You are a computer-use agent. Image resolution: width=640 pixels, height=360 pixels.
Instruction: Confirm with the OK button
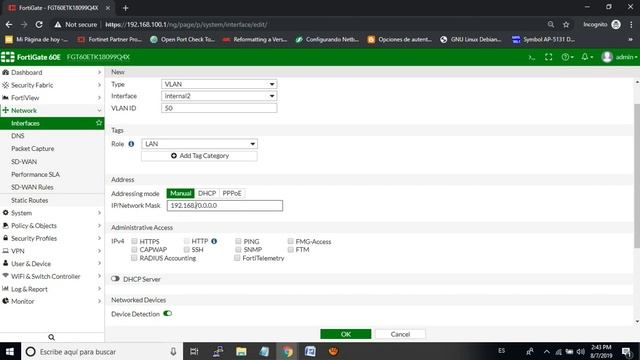pos(346,334)
